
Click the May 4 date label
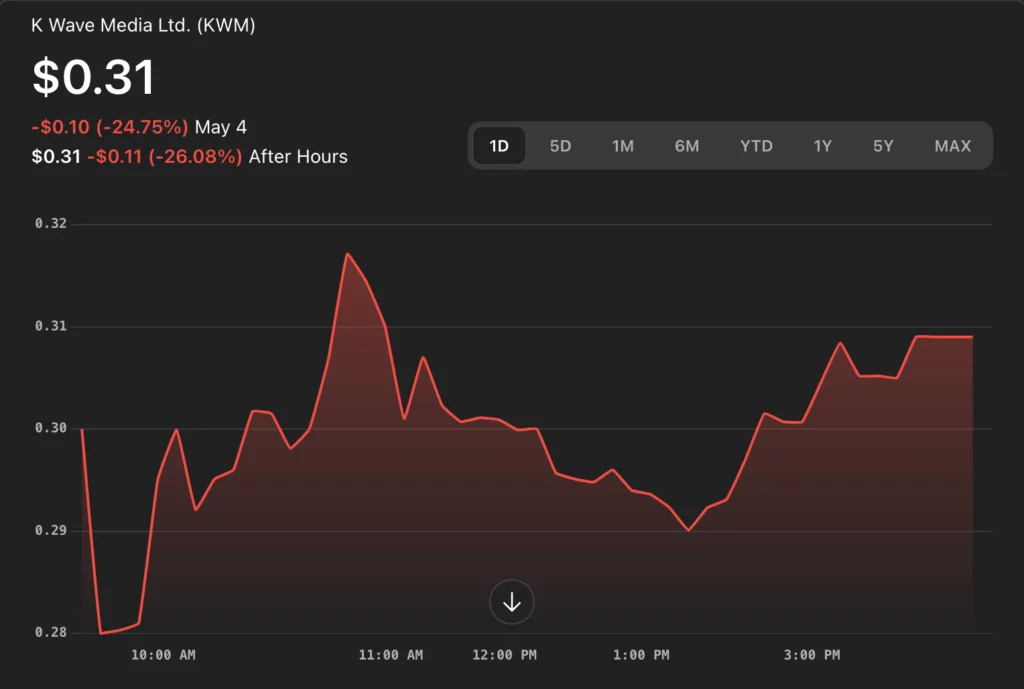click(x=221, y=127)
